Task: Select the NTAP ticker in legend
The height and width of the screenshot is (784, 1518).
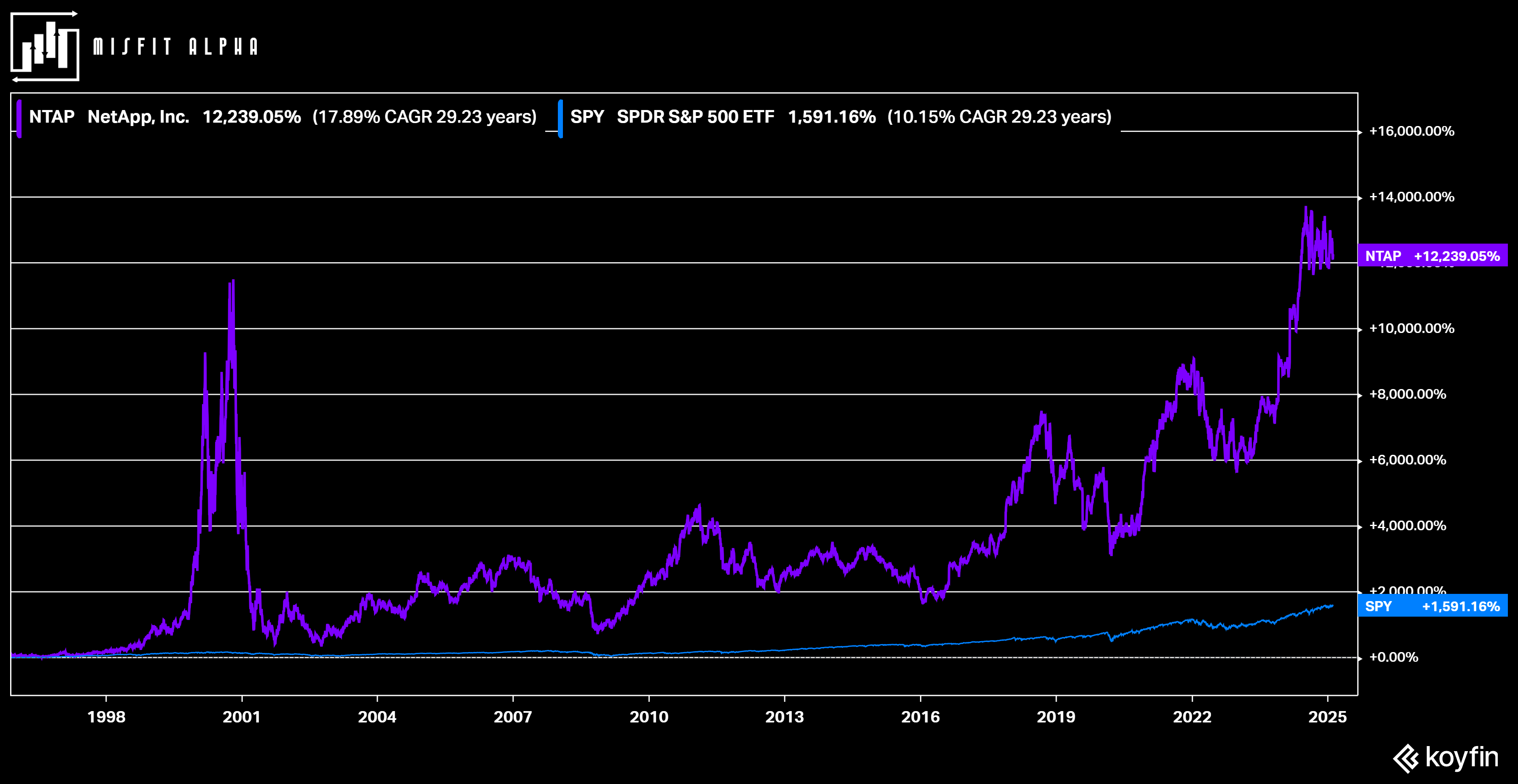Action: [52, 117]
